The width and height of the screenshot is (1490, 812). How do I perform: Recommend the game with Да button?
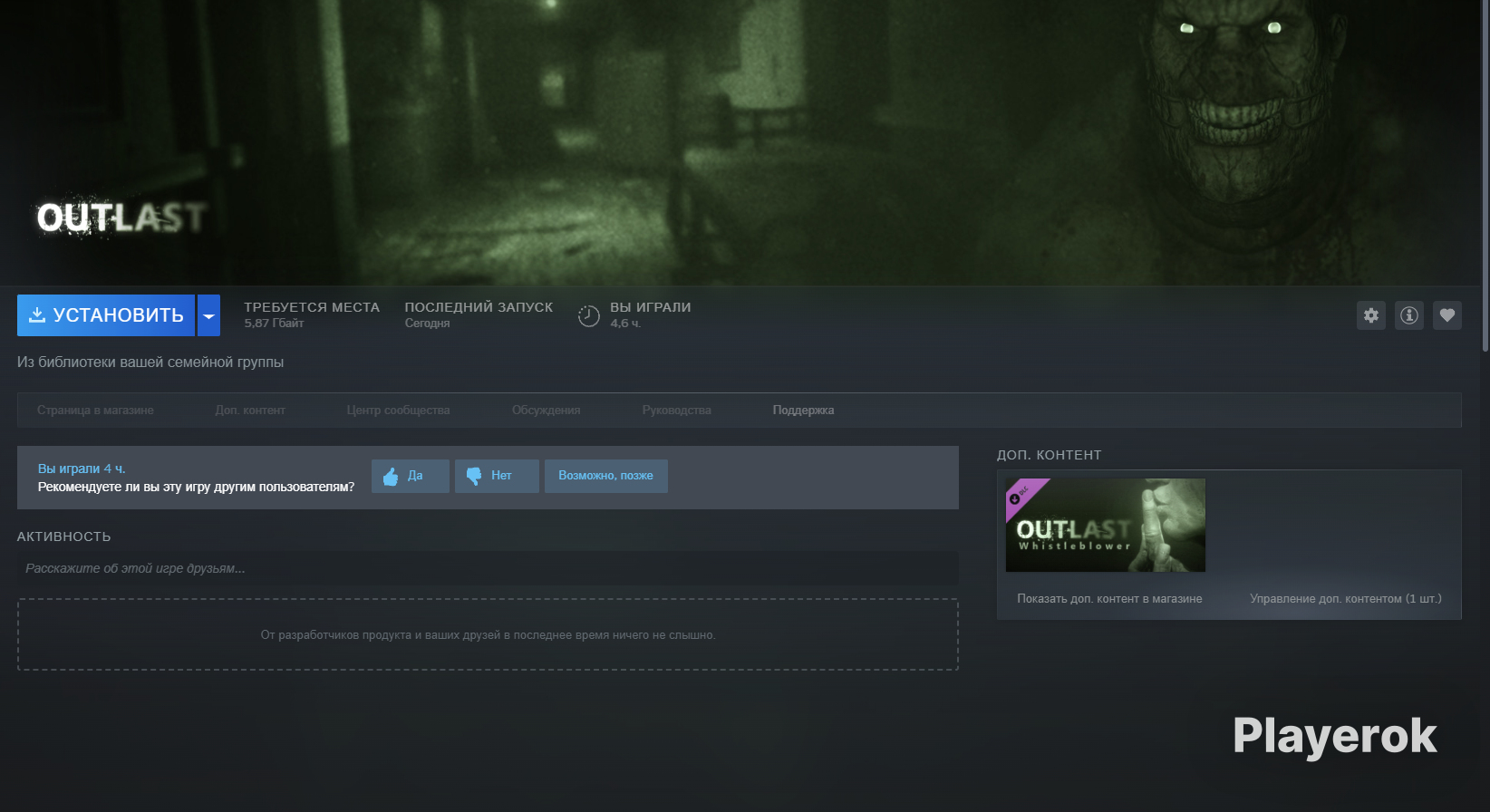411,476
